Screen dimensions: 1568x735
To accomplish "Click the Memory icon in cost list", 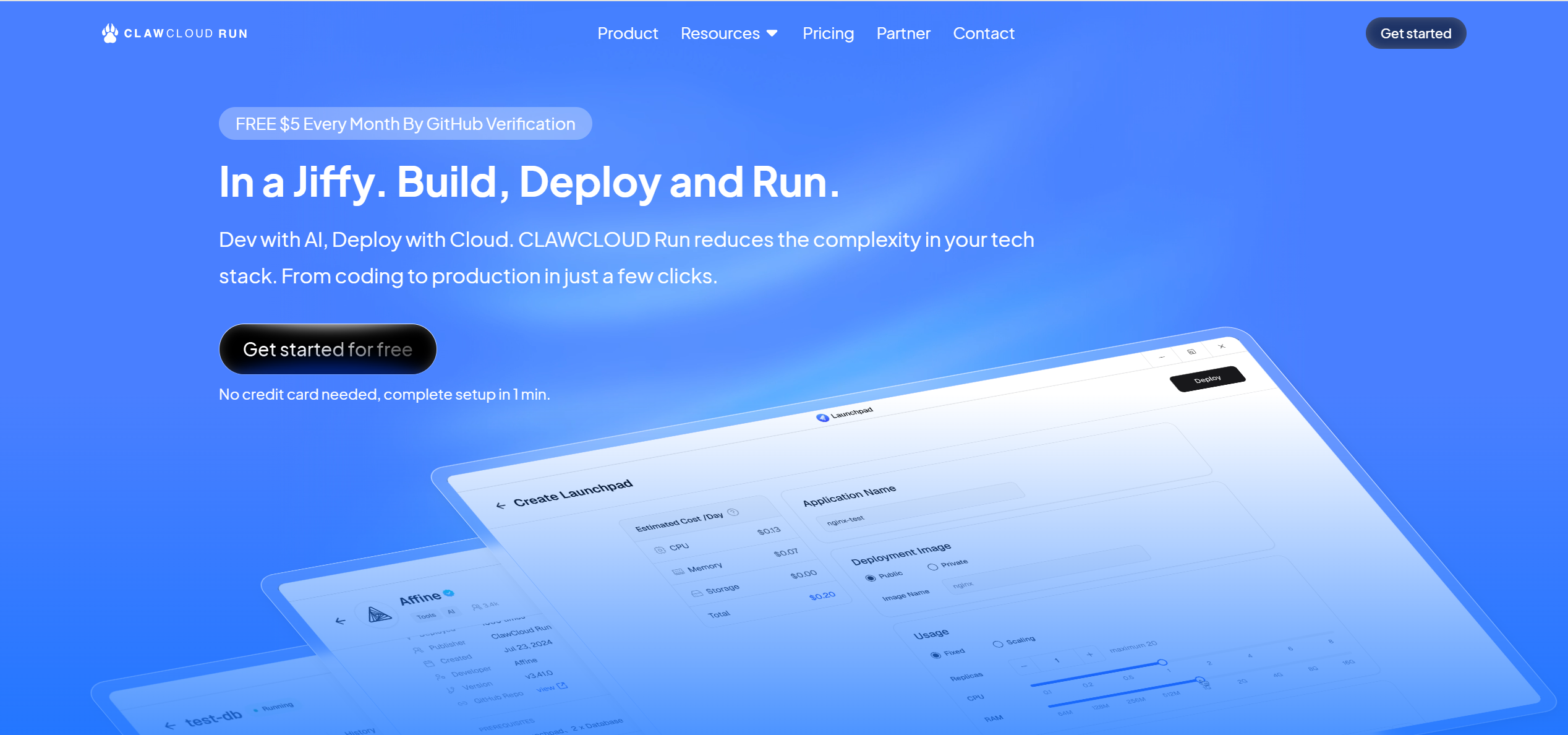I will tap(678, 571).
